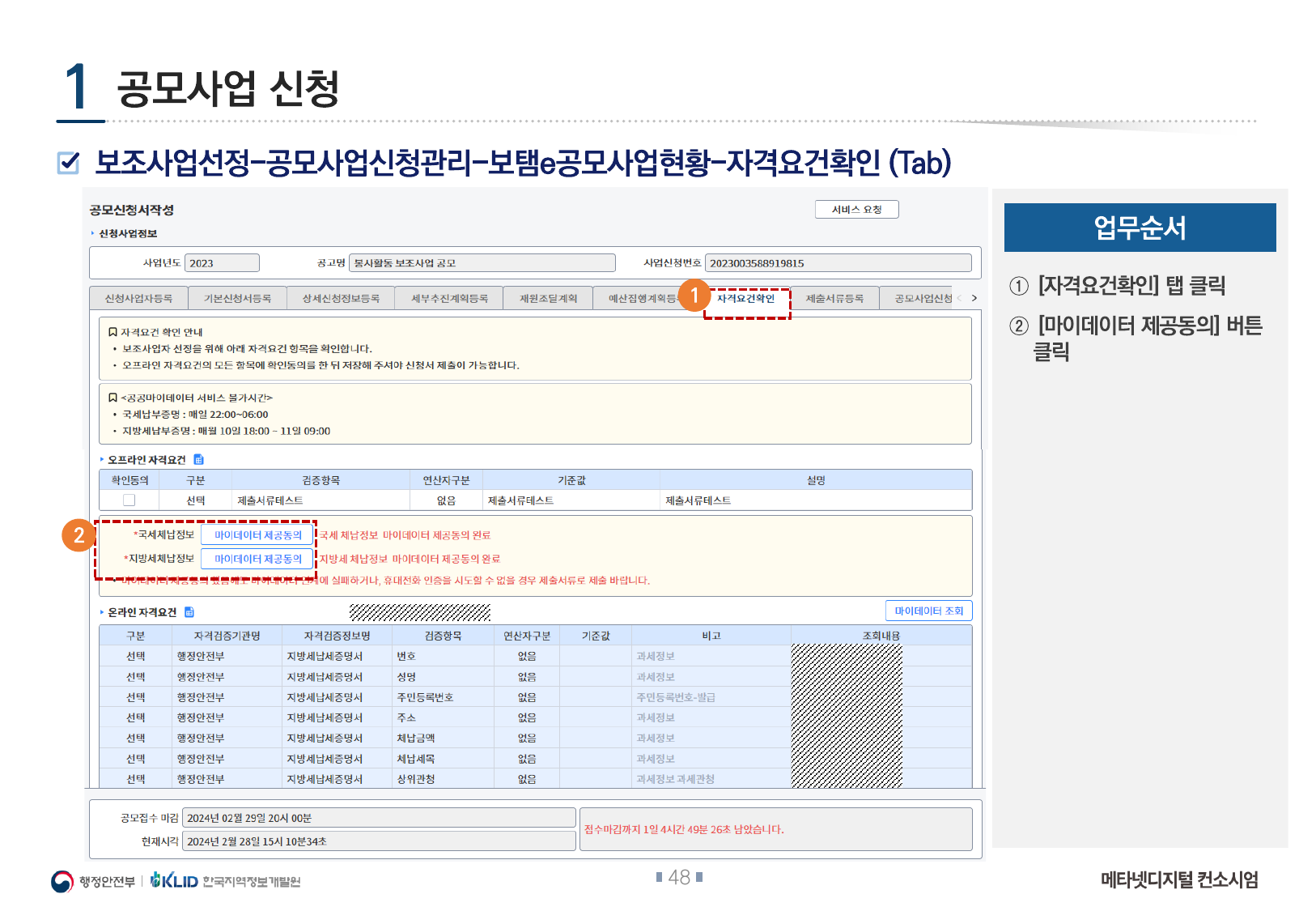Switch to the 제출서류등록 tab

tap(834, 299)
